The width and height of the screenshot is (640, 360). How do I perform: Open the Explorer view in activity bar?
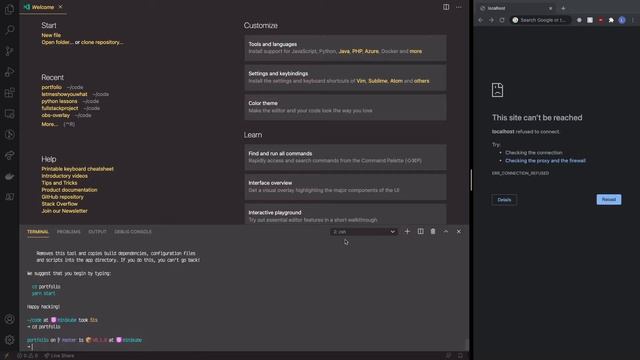click(9, 9)
